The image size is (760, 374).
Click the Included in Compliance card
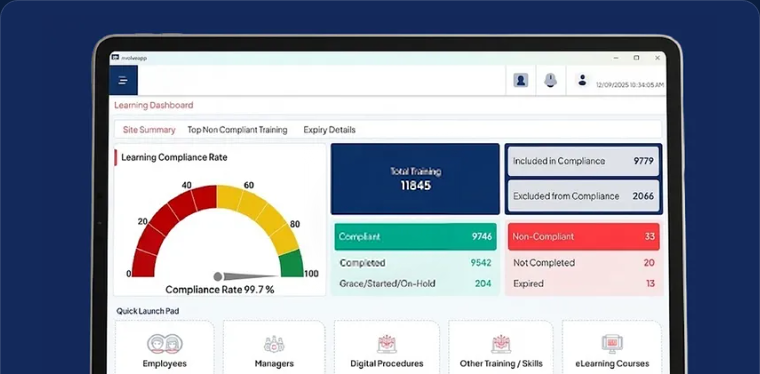(x=583, y=161)
